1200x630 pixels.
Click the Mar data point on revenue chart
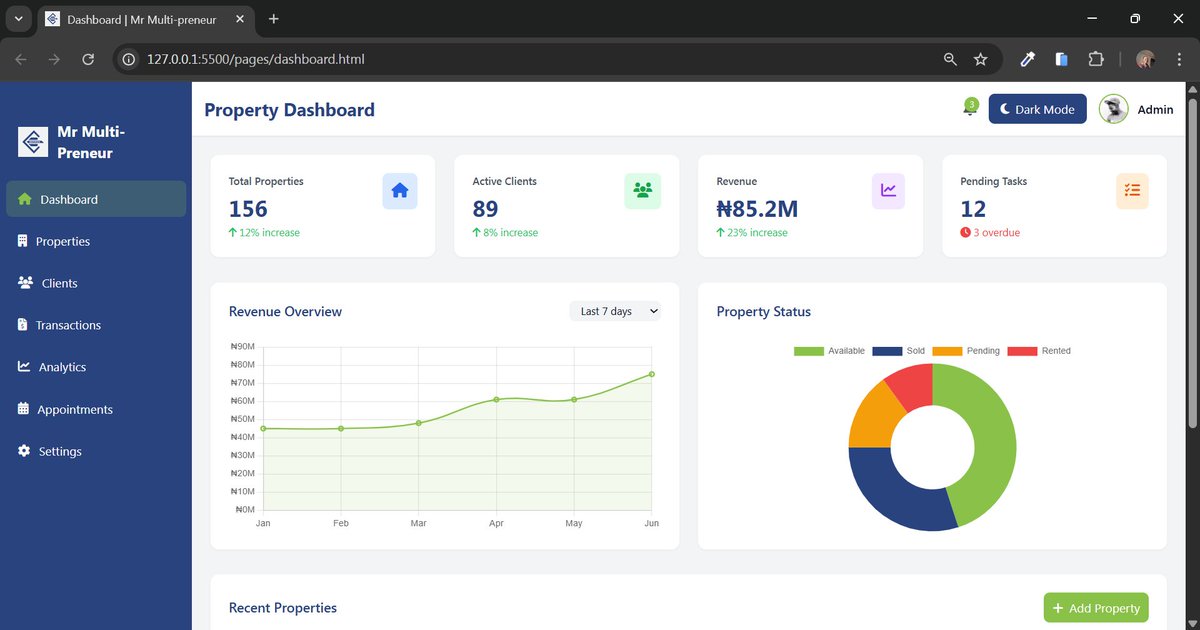[419, 423]
